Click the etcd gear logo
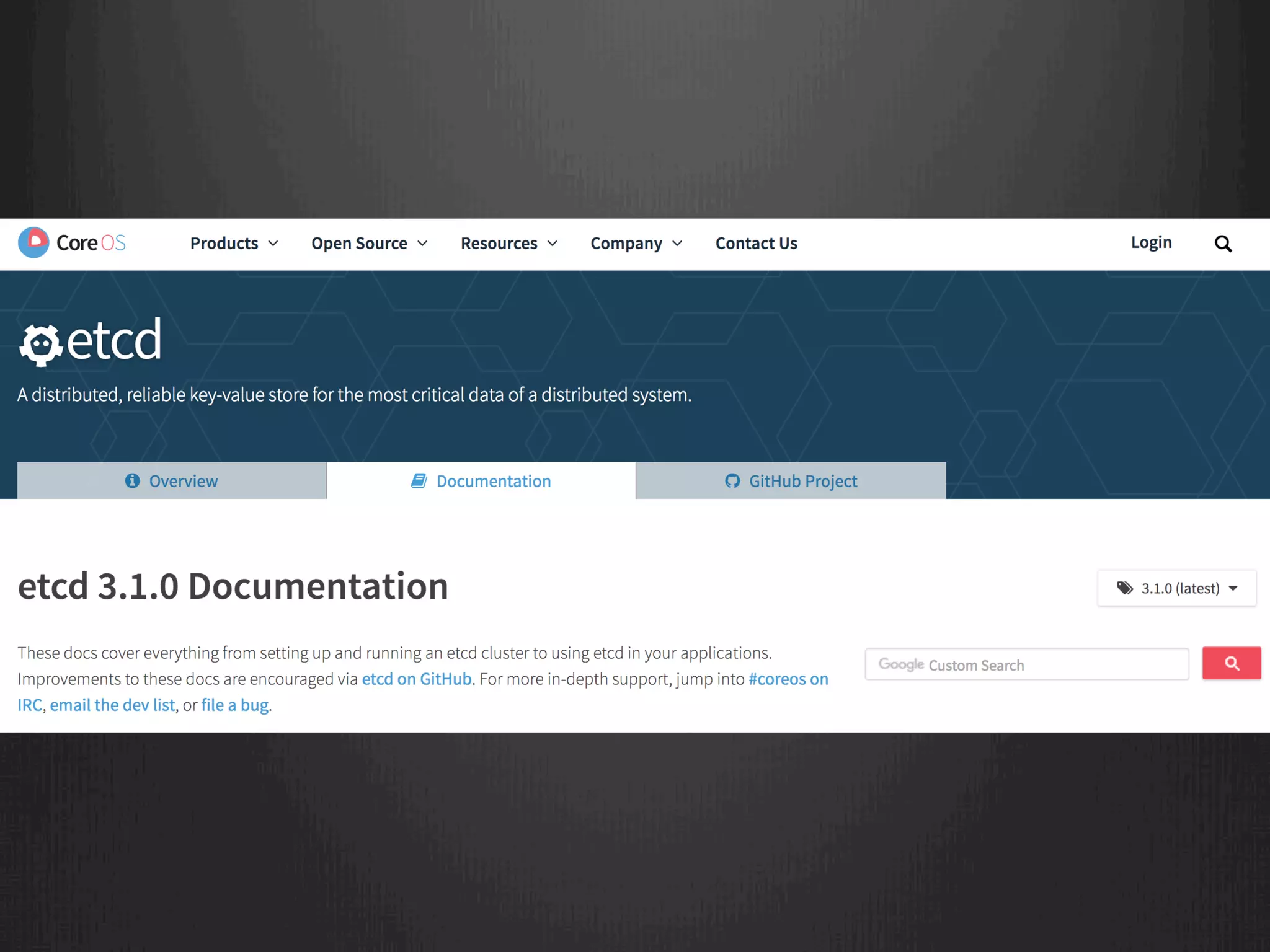Viewport: 1270px width, 952px height. point(41,344)
